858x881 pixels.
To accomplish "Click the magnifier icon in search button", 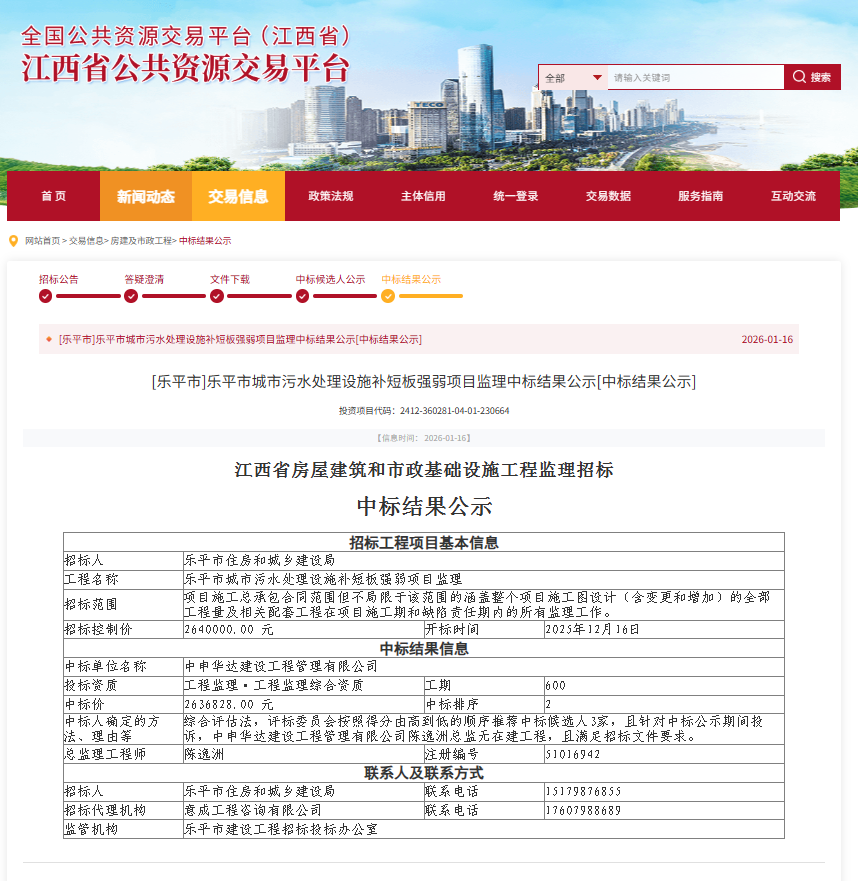I will coord(800,77).
